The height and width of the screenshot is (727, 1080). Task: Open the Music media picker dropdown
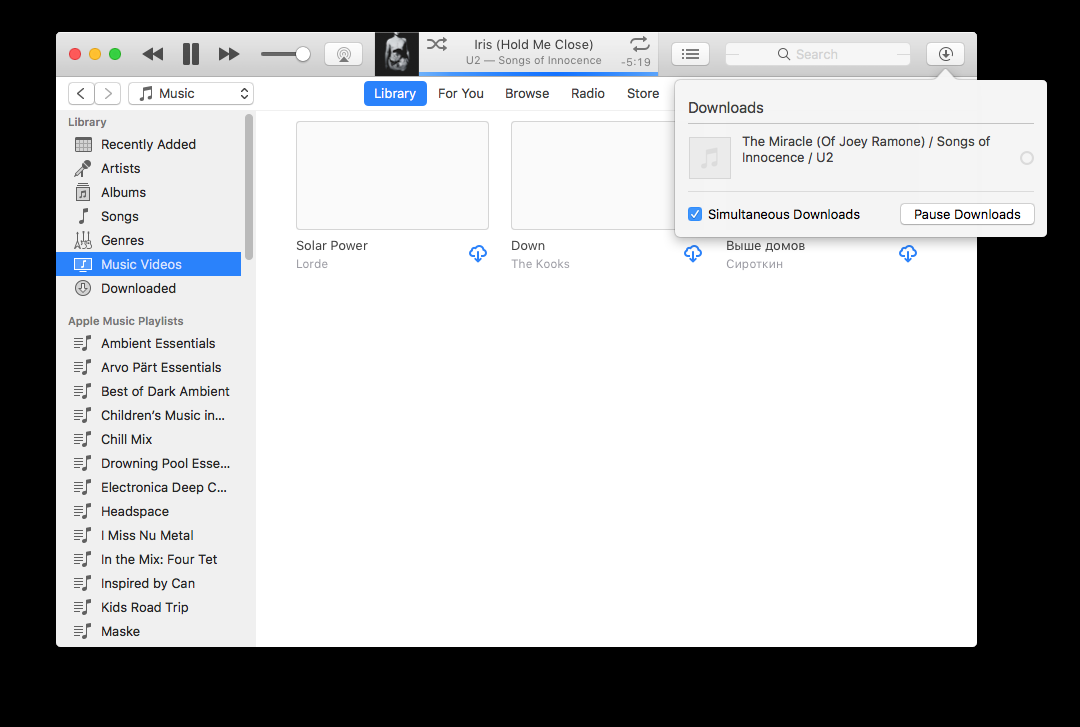[x=191, y=94]
